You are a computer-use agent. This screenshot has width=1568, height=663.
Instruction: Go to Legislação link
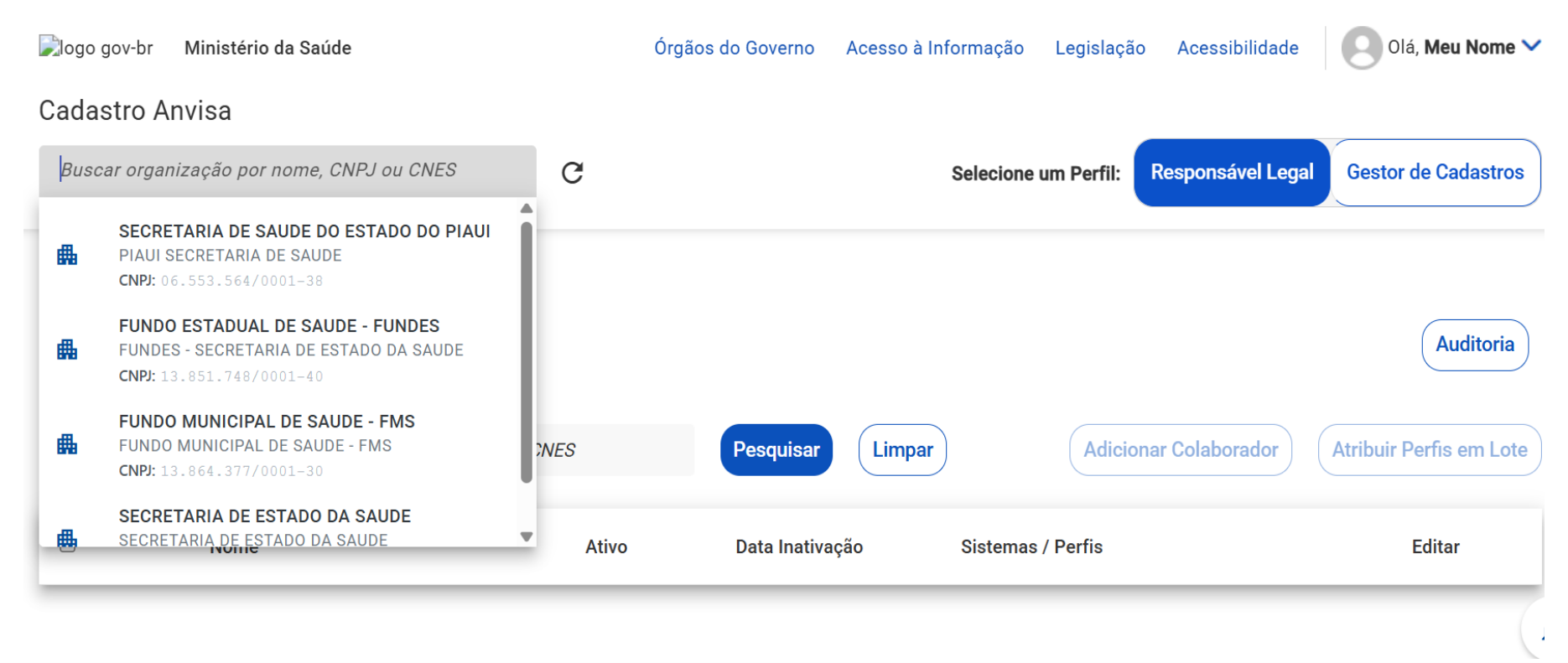pos(1100,48)
